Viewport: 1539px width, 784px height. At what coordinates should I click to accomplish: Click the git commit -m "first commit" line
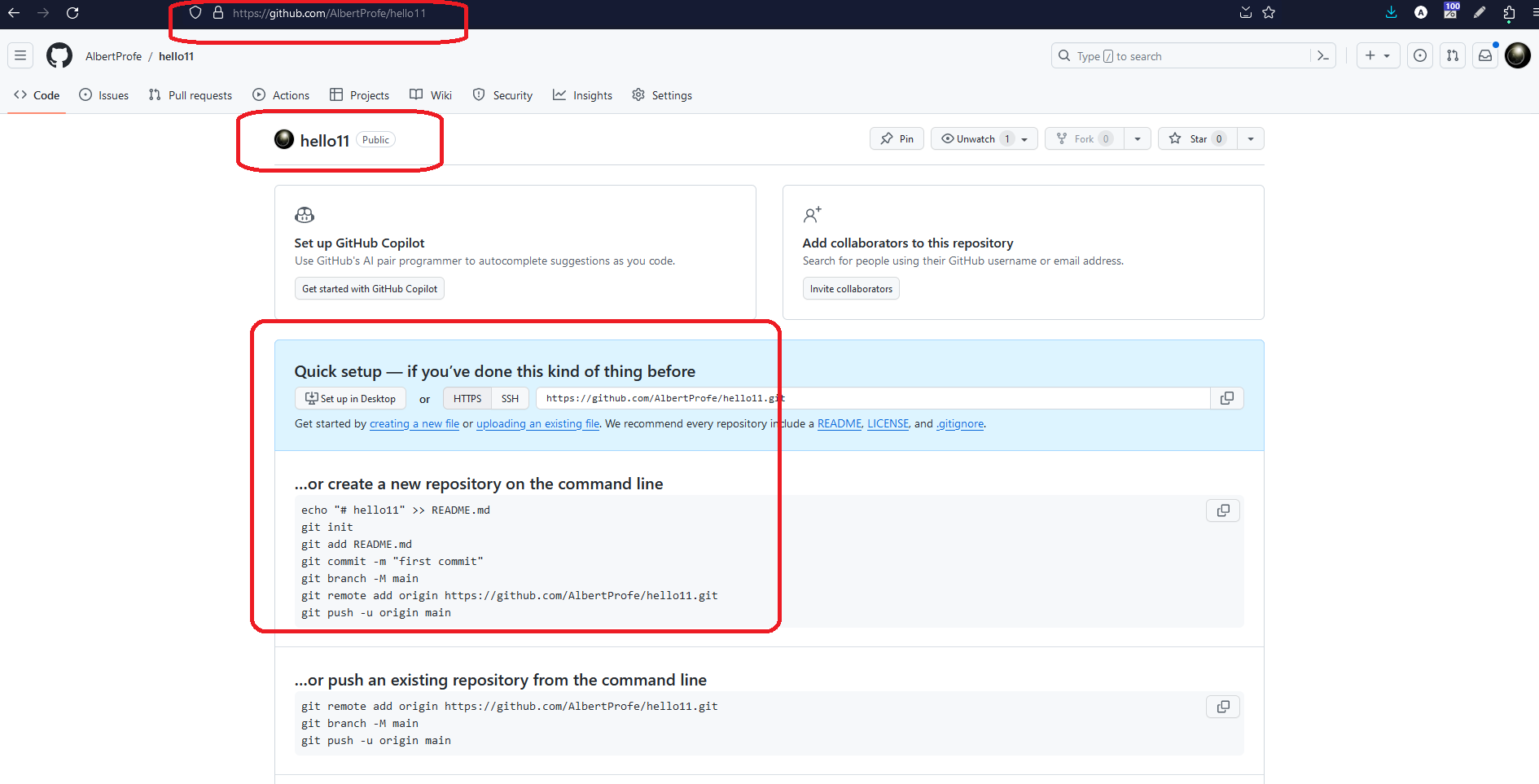tap(392, 561)
